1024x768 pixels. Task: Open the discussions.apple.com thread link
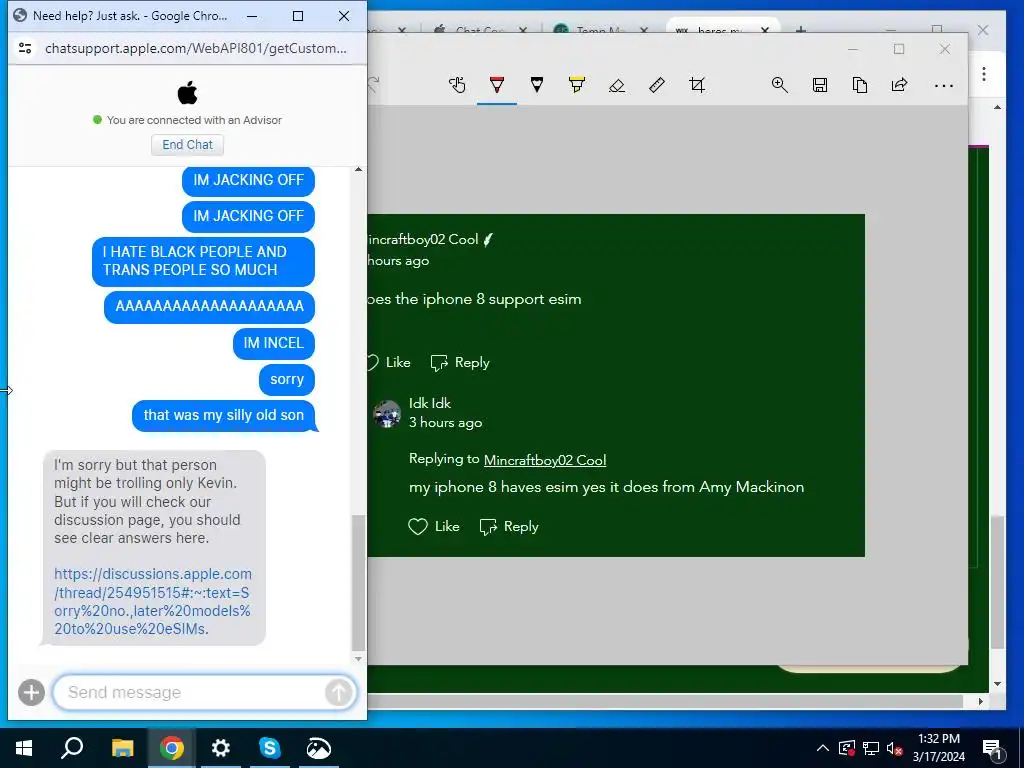tap(153, 601)
